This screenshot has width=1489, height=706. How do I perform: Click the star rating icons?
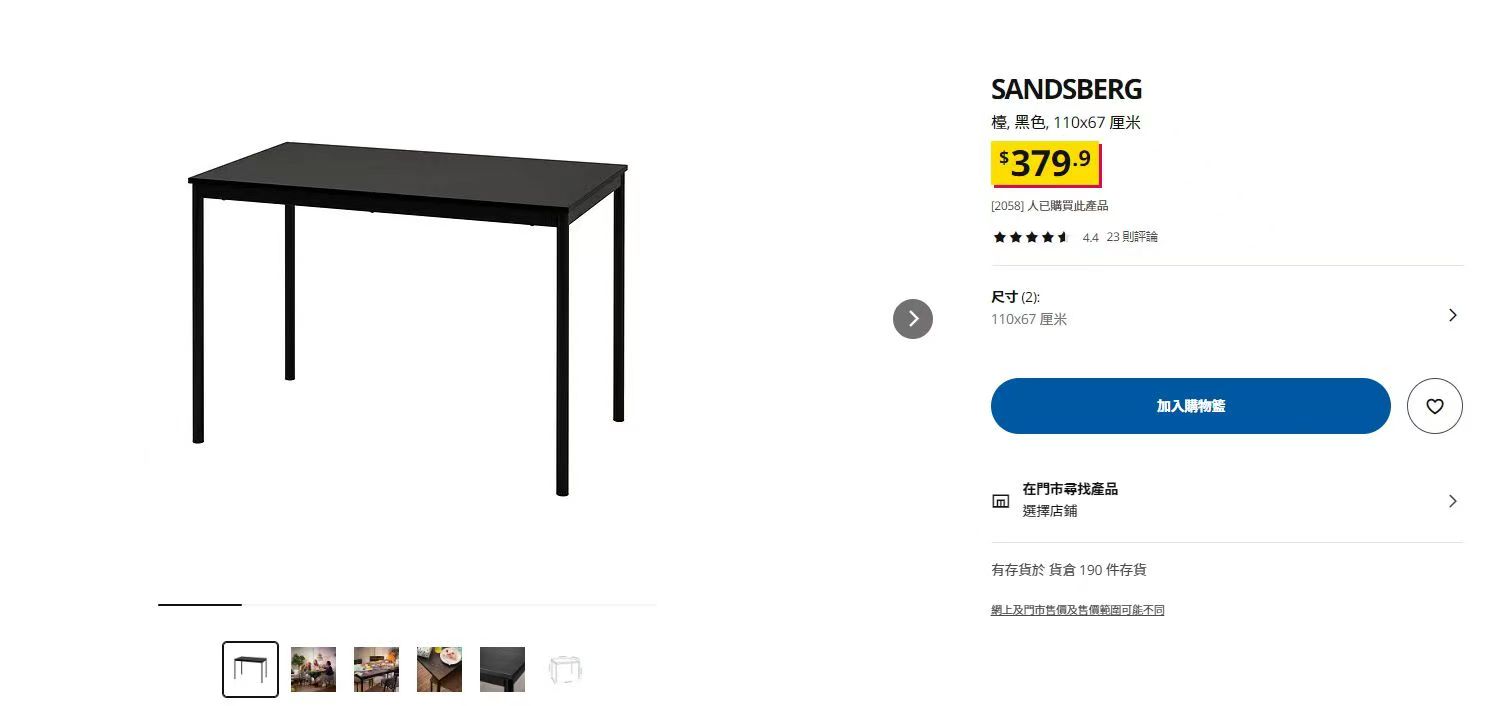click(x=1031, y=237)
